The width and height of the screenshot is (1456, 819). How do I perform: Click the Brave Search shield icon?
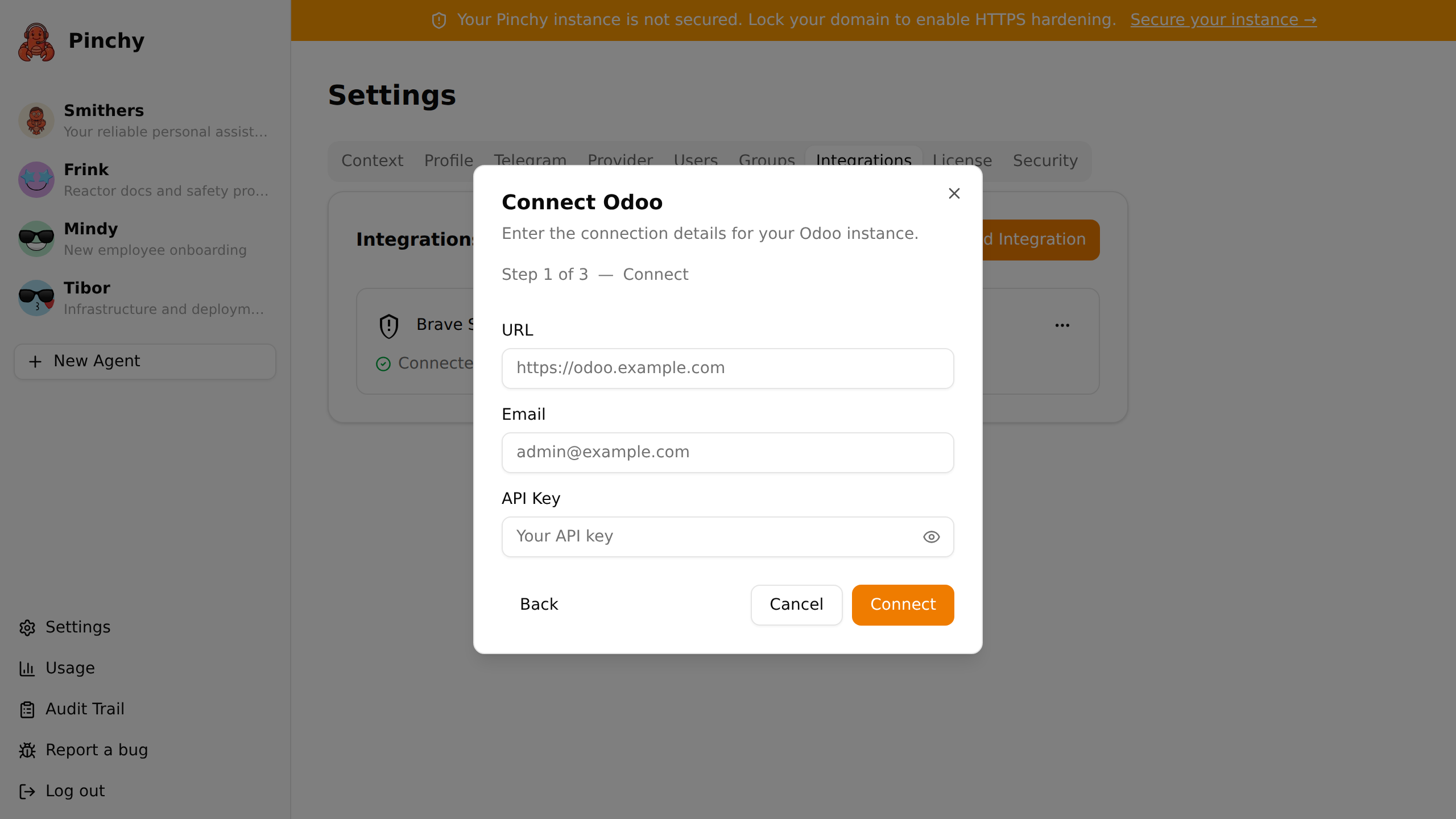(389, 326)
